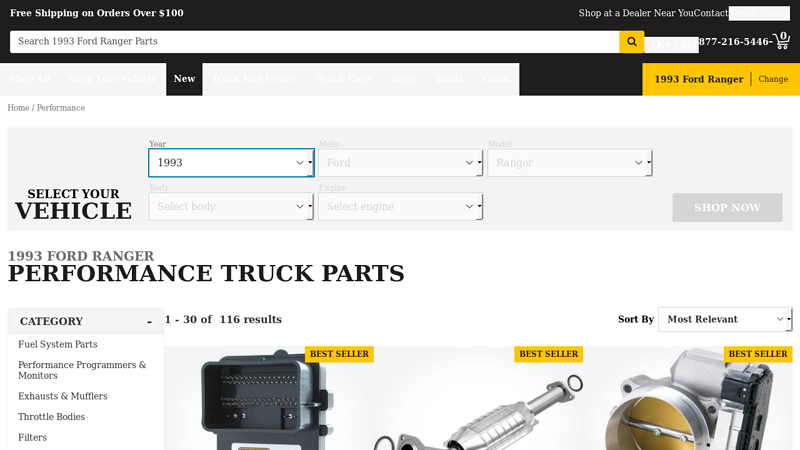Image resolution: width=800 pixels, height=450 pixels.
Task: Open the Select body dropdown
Action: tap(231, 207)
